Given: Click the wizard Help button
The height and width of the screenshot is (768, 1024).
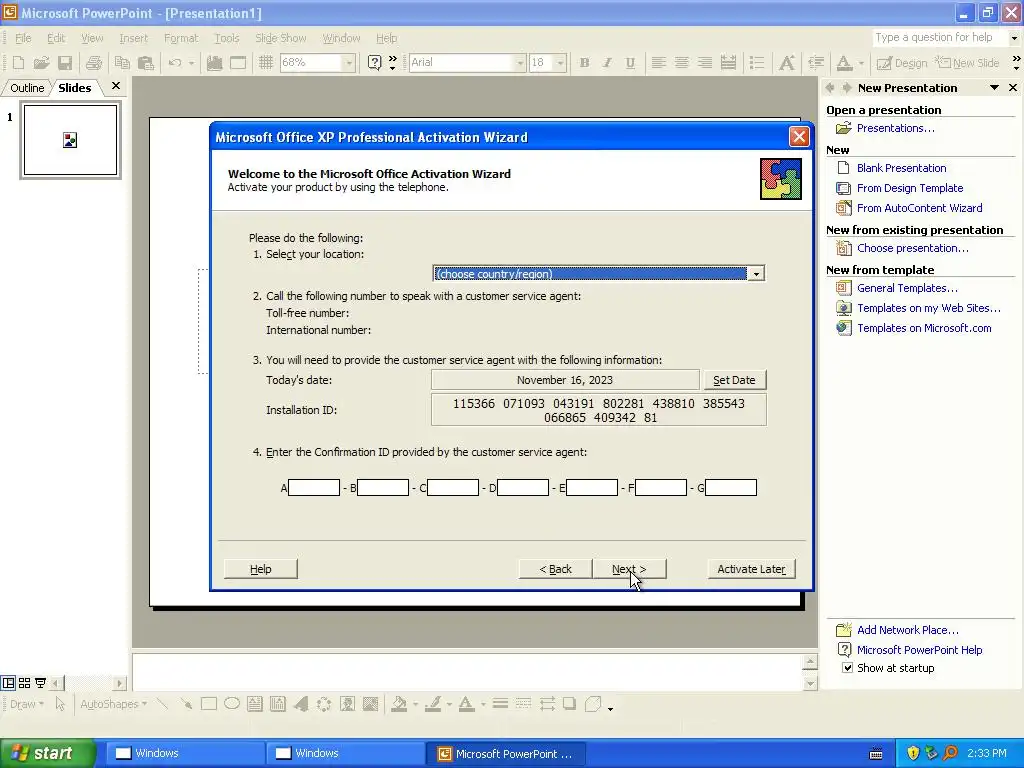Looking at the screenshot, I should 261,569.
